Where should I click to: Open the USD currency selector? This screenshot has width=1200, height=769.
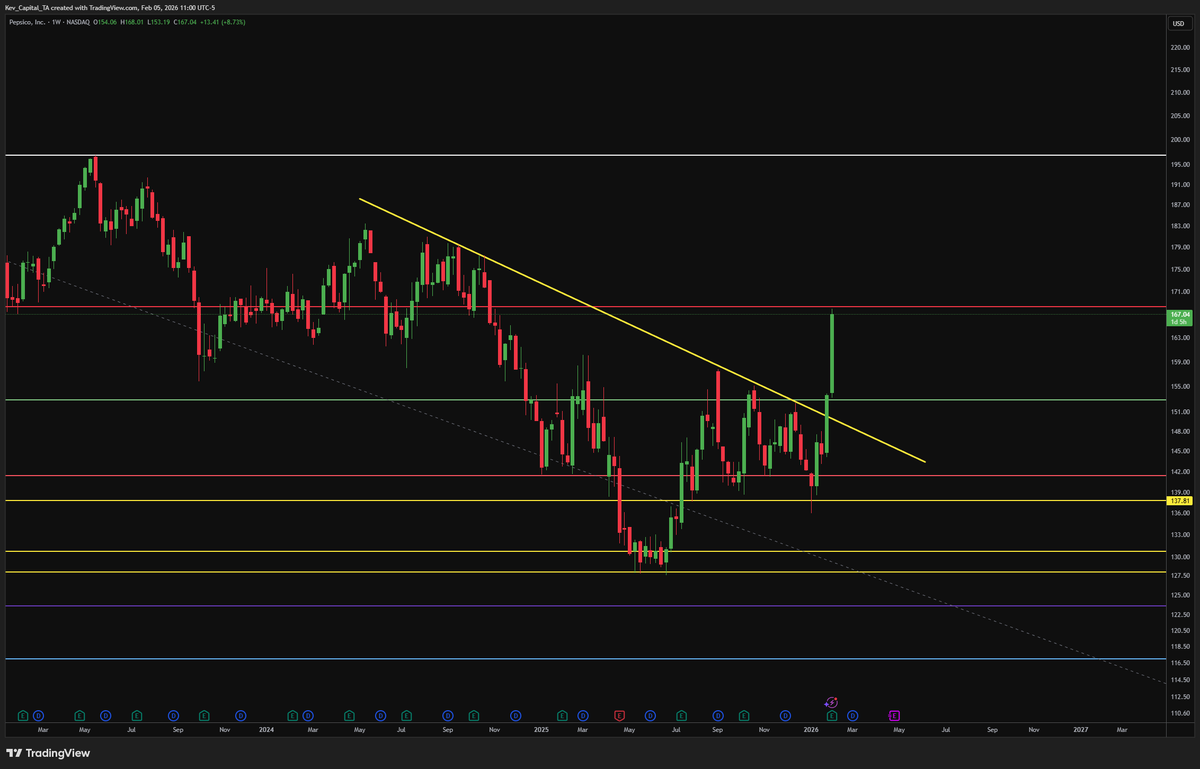pyautogui.click(x=1179, y=22)
